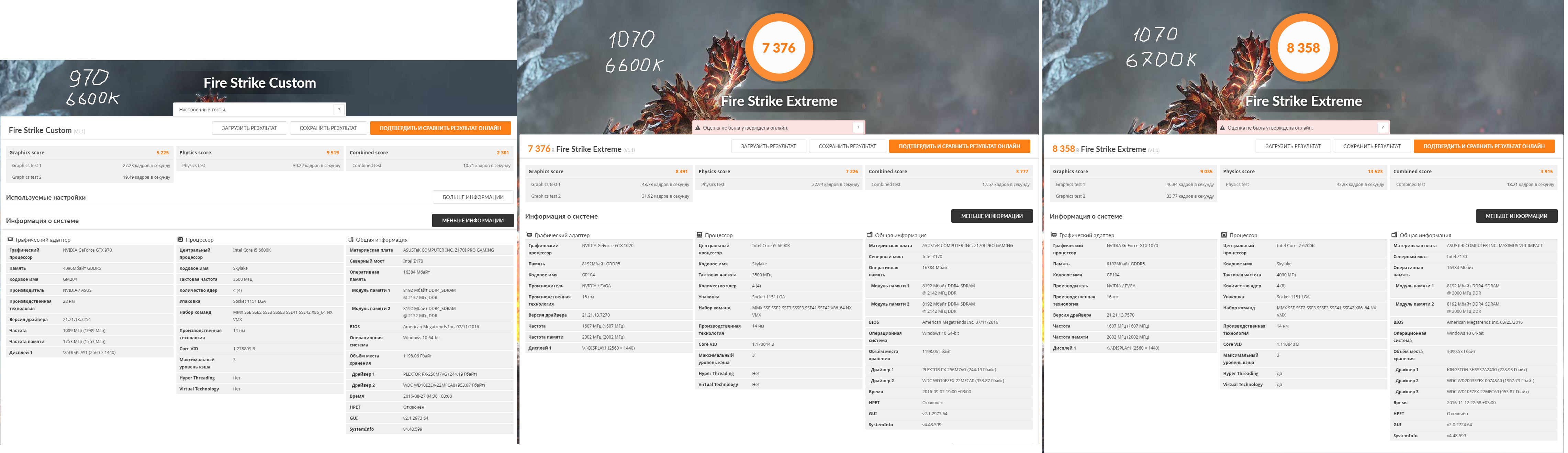Click the 7 376 orange score circle

pos(779,47)
